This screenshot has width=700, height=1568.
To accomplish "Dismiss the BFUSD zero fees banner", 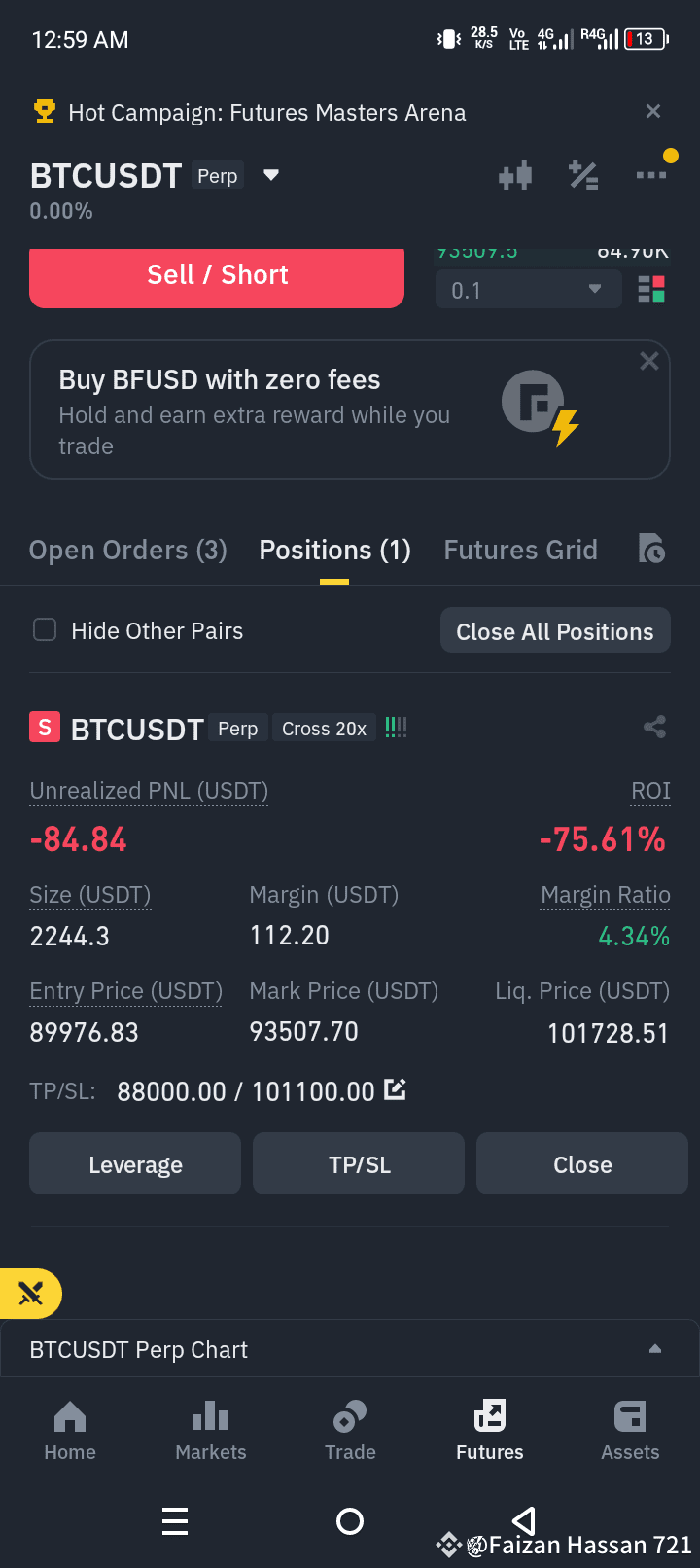I will click(649, 362).
